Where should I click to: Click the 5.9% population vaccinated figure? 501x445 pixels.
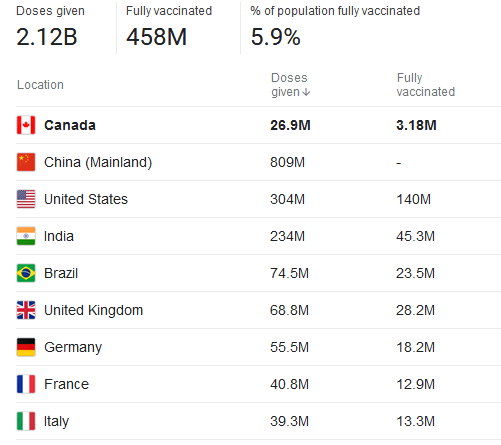pos(276,37)
